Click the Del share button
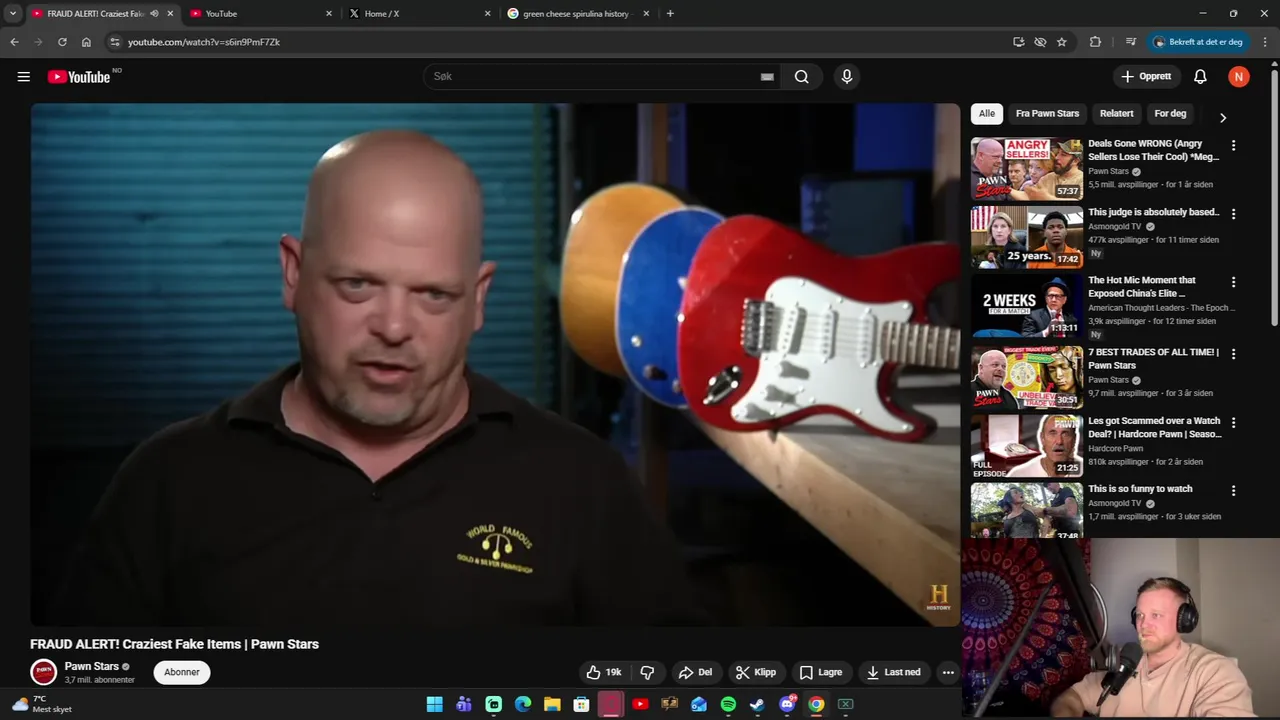The image size is (1280, 720). point(695,672)
